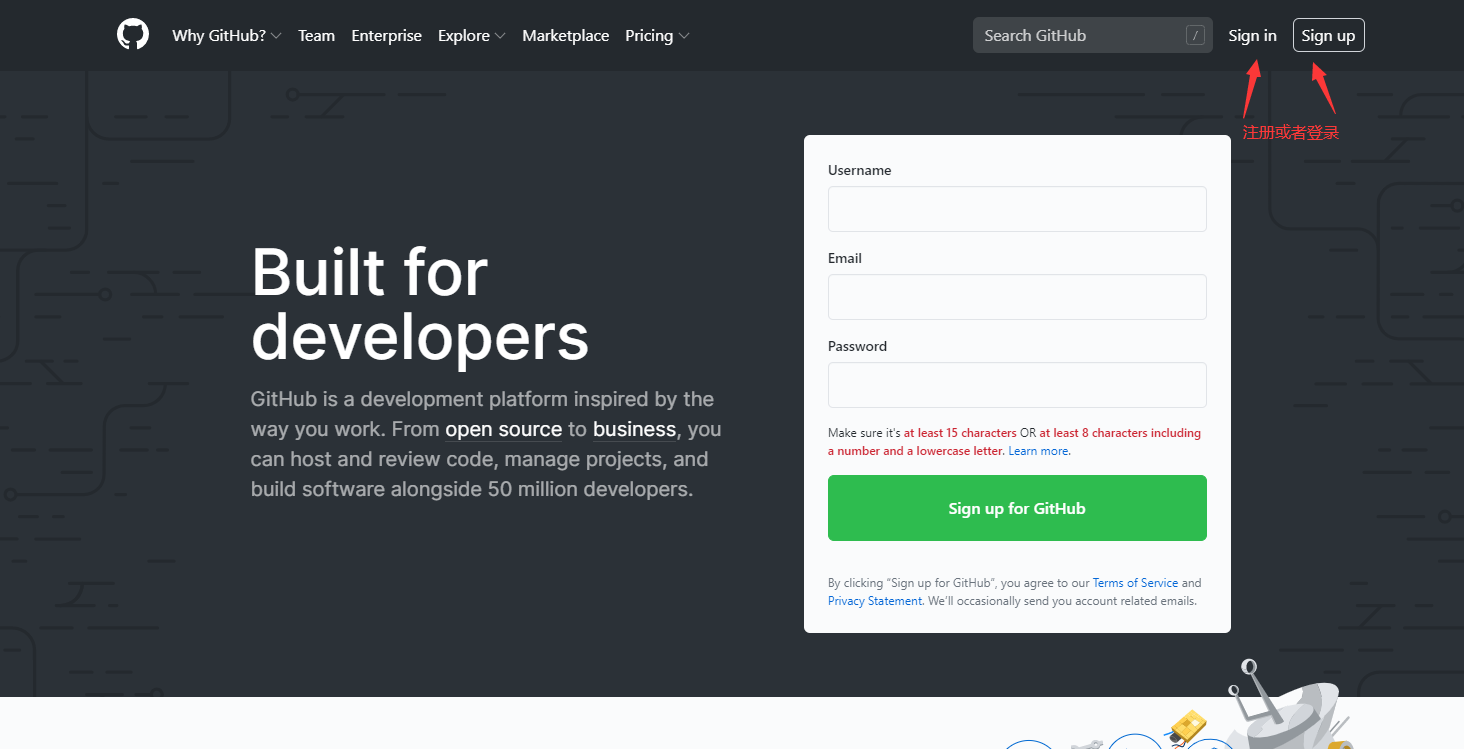Click the Password label text
Image resolution: width=1464 pixels, height=749 pixels.
click(x=857, y=346)
